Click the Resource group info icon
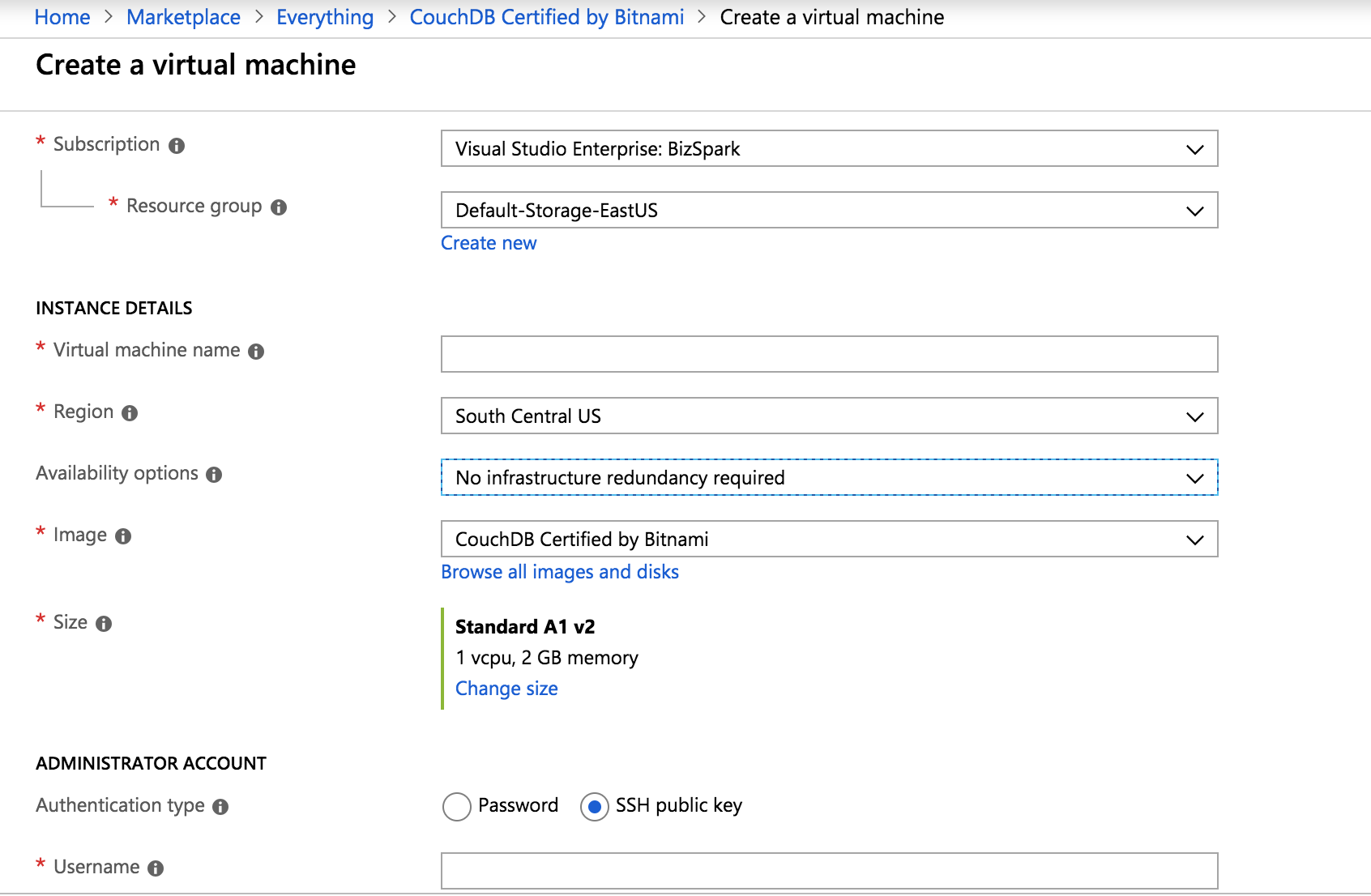The image size is (1371, 896). pyautogui.click(x=279, y=207)
